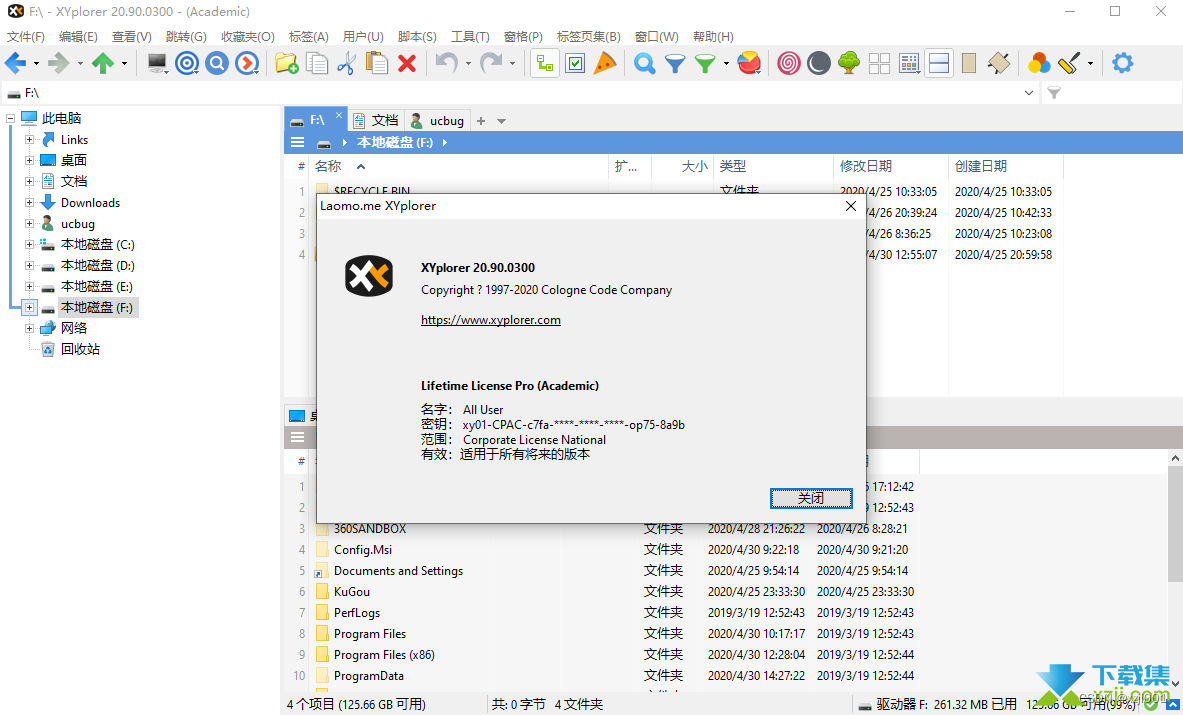The height and width of the screenshot is (715, 1183).
Task: Click the floating preview diamond icon
Action: (999, 63)
